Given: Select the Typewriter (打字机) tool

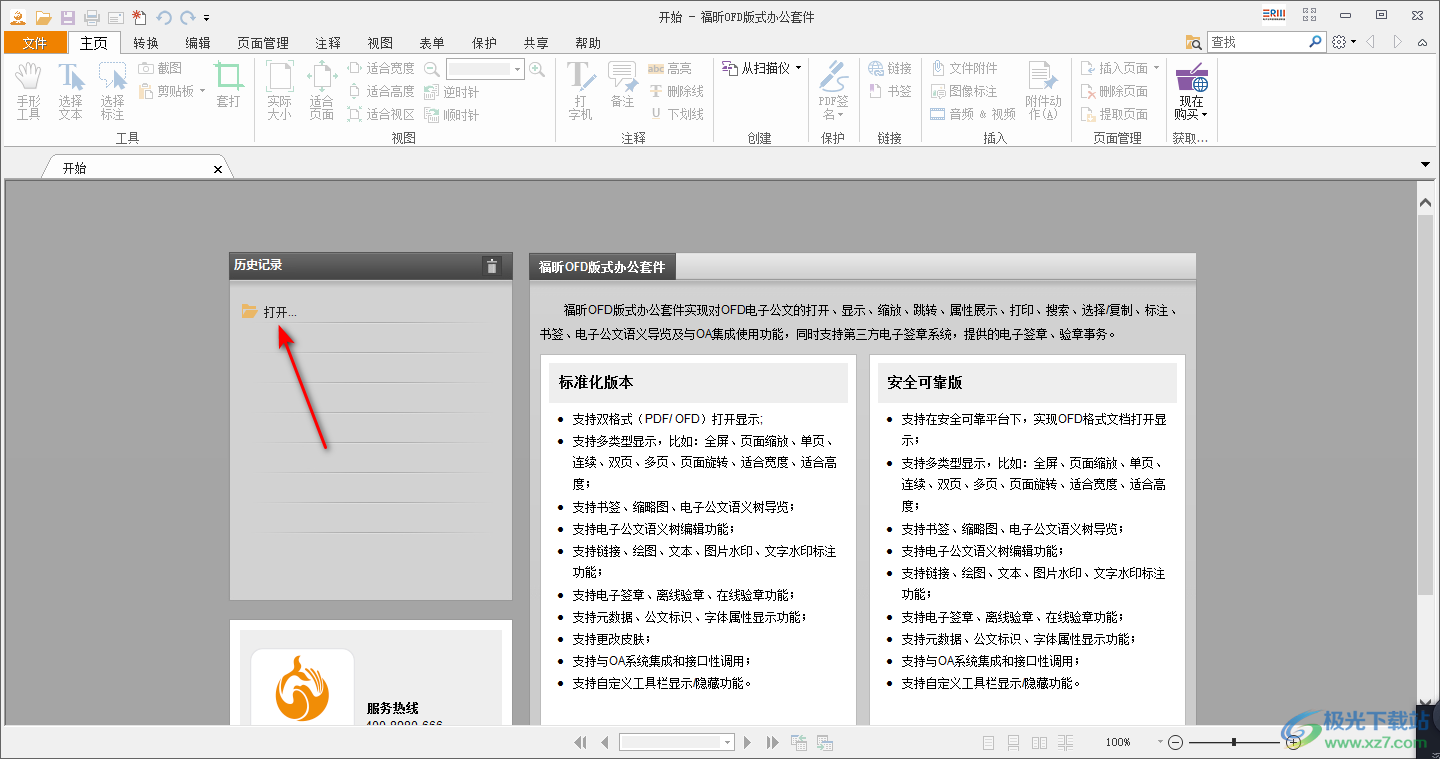Looking at the screenshot, I should tap(581, 91).
